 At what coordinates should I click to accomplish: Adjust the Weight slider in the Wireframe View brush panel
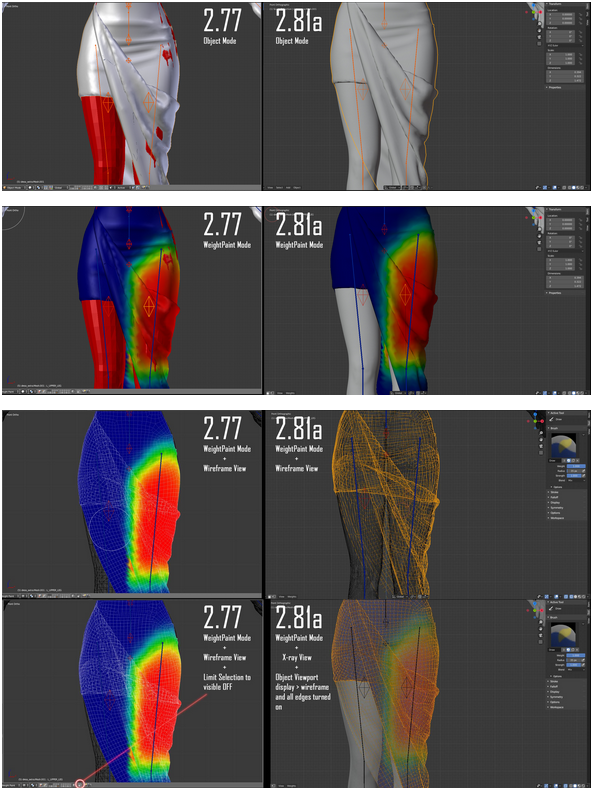[x=576, y=466]
